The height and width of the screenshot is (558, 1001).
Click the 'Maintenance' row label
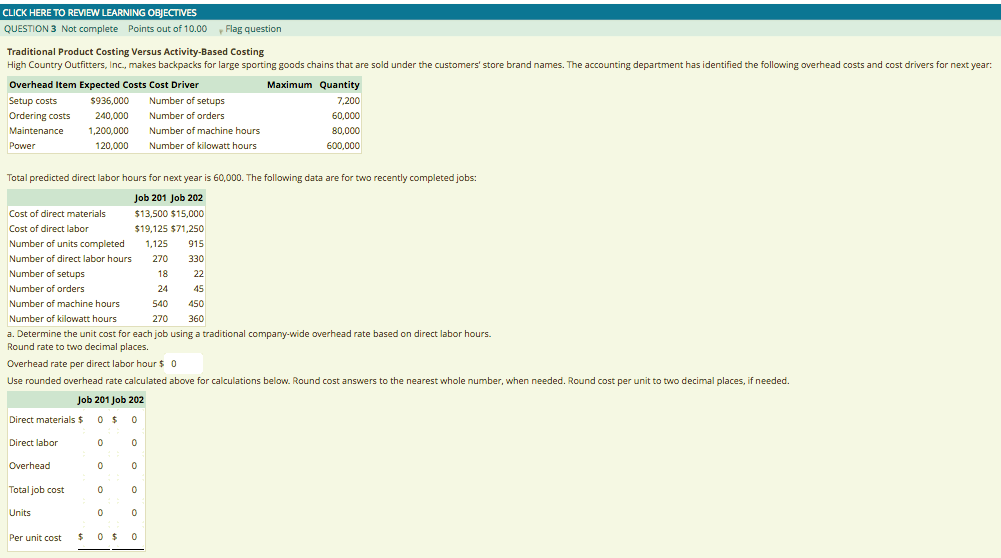(36, 131)
